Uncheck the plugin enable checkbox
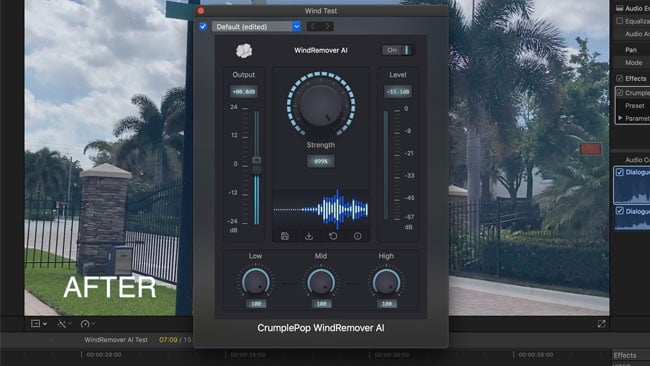This screenshot has width=650, height=366. click(x=203, y=27)
